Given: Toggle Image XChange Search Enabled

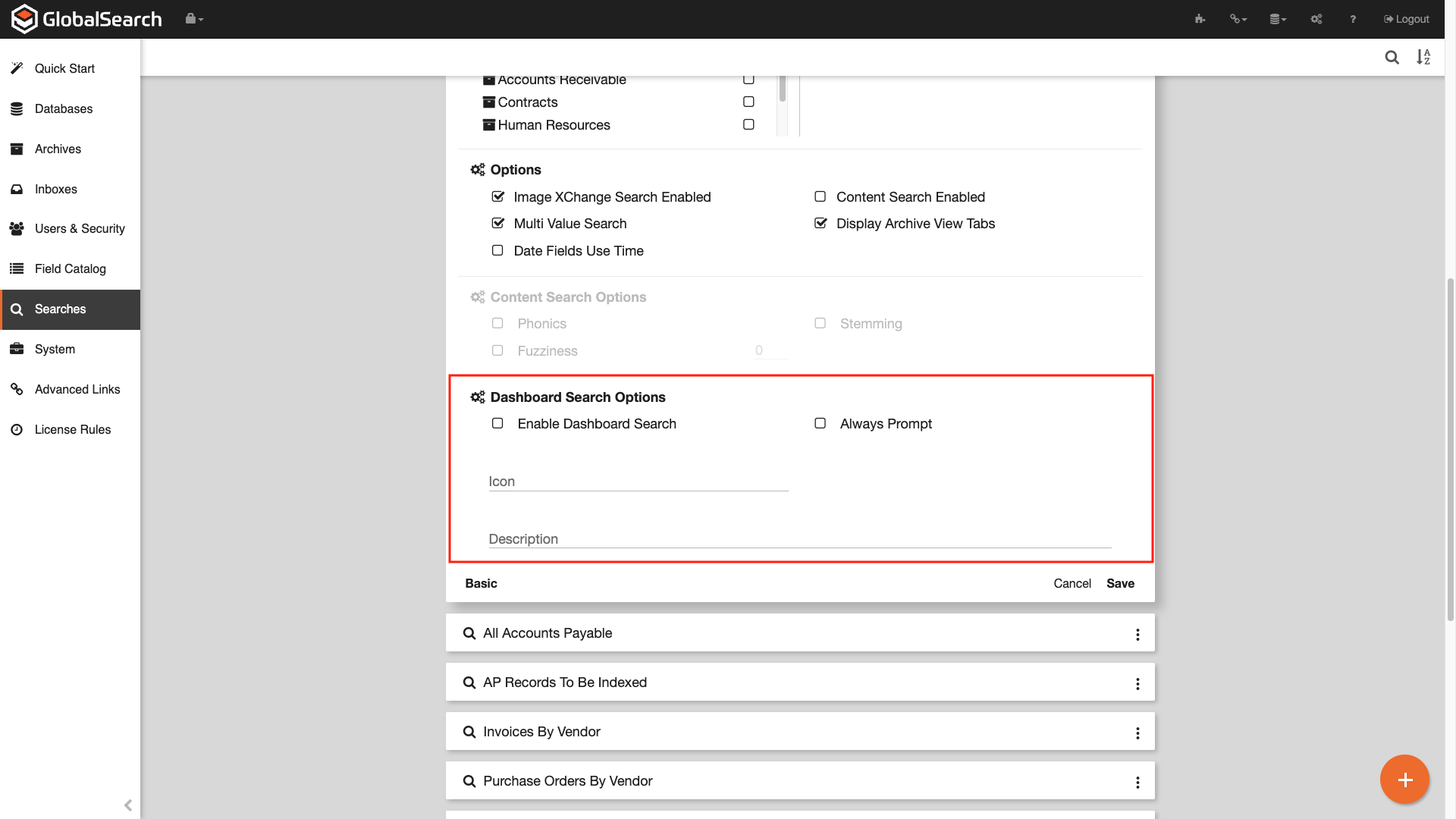Looking at the screenshot, I should (497, 196).
